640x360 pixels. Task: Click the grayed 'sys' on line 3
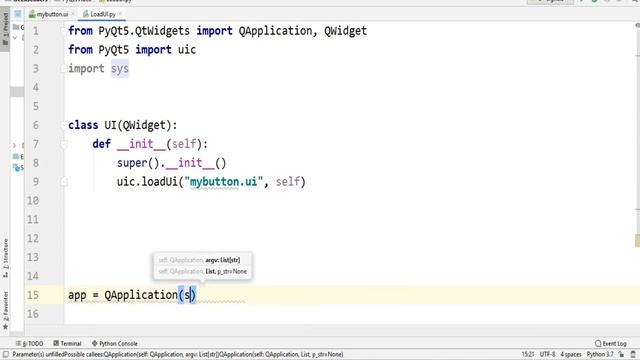point(120,69)
